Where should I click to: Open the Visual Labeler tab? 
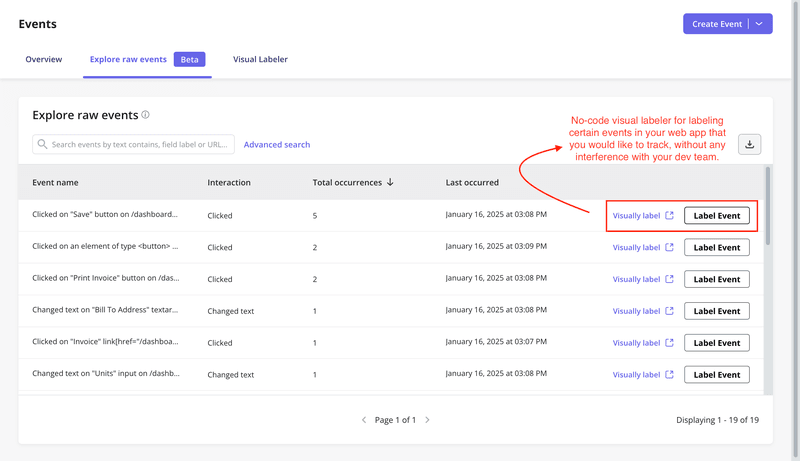pyautogui.click(x=260, y=60)
